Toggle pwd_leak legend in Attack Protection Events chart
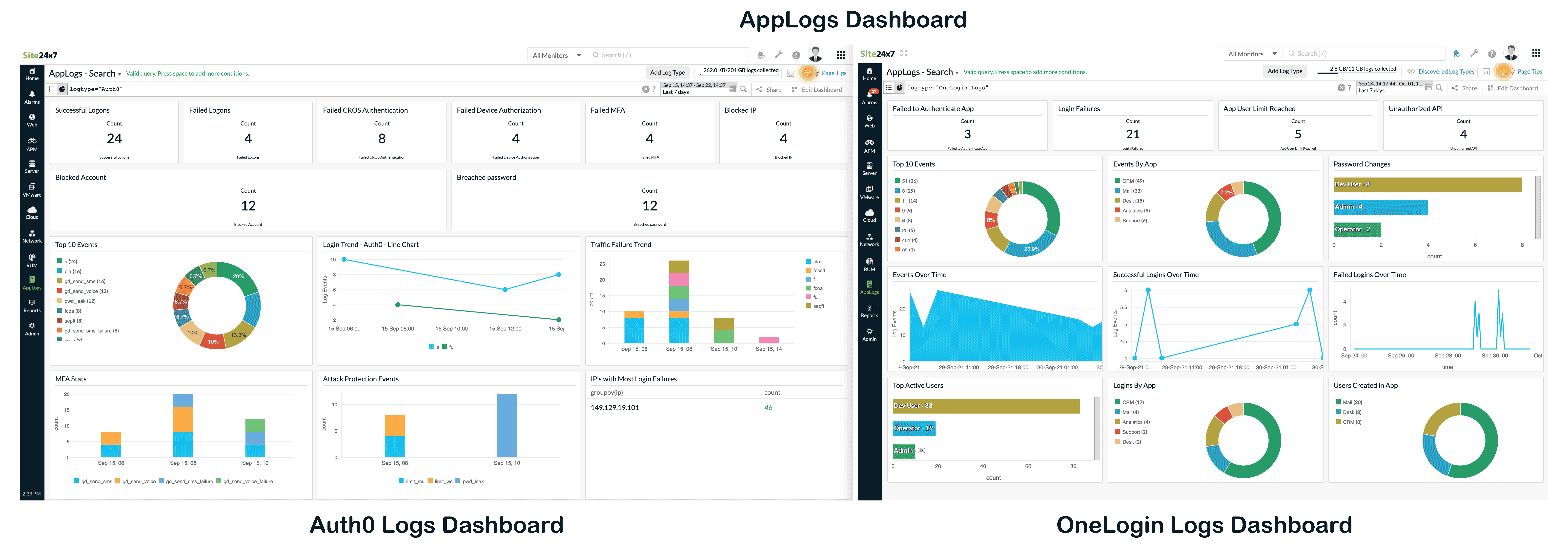The image size is (1568, 558). click(473, 481)
